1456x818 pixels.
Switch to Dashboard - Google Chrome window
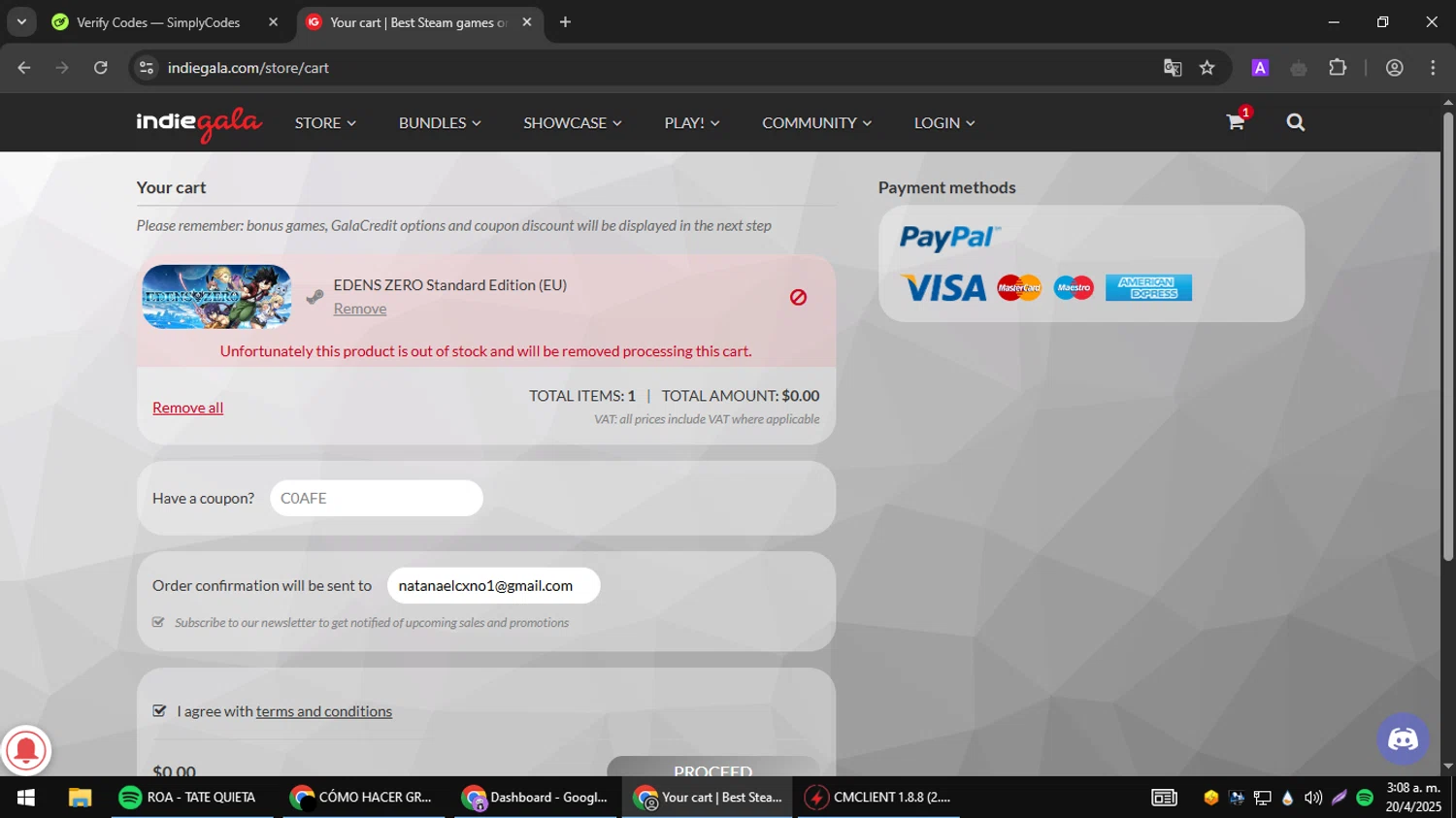535,798
